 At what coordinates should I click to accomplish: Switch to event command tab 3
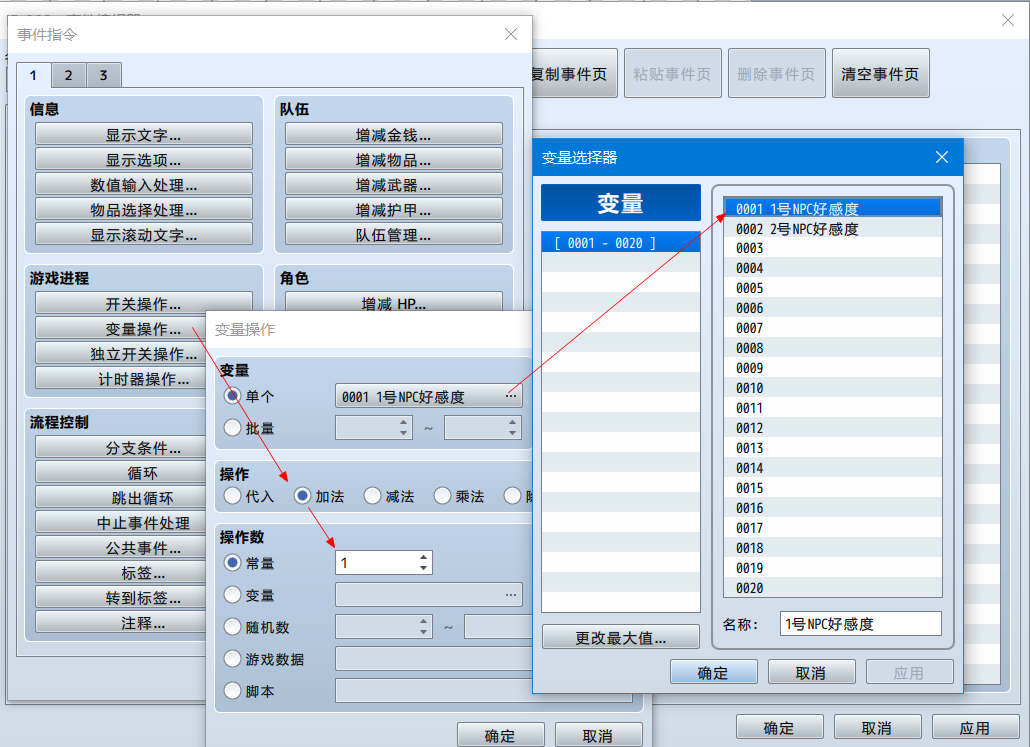point(103,75)
